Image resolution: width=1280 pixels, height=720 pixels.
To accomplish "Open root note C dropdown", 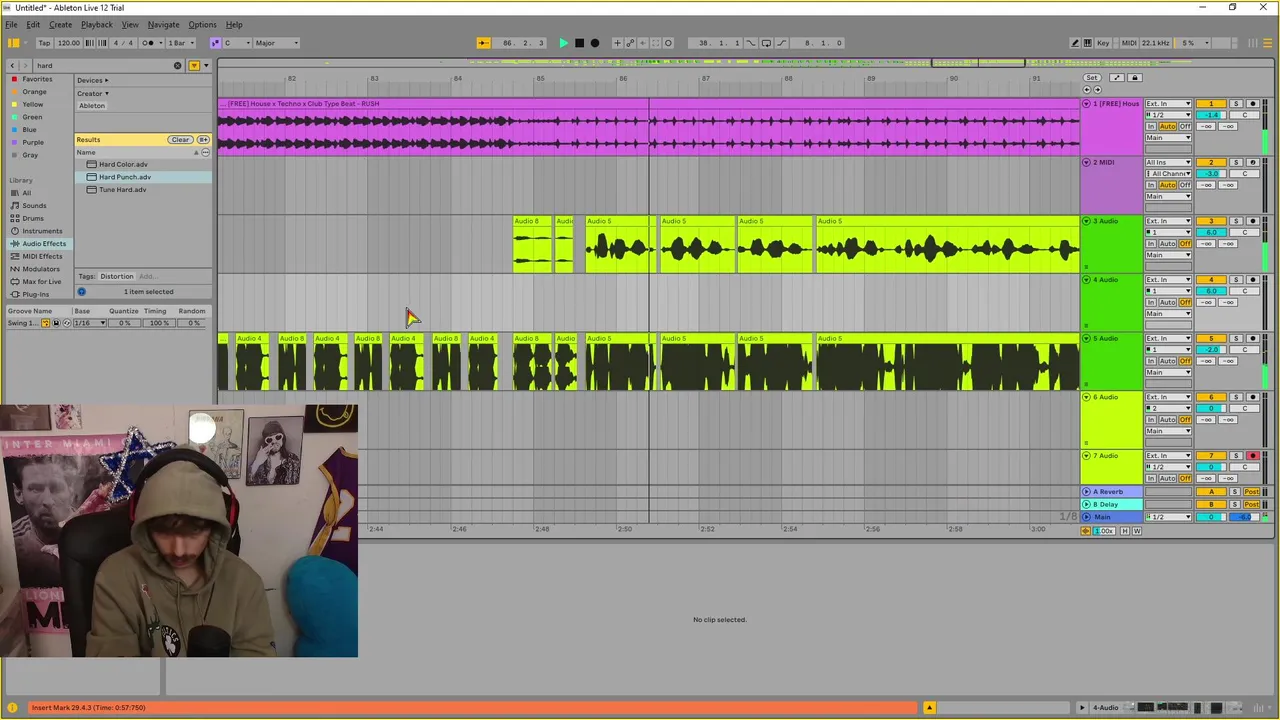I will (236, 43).
